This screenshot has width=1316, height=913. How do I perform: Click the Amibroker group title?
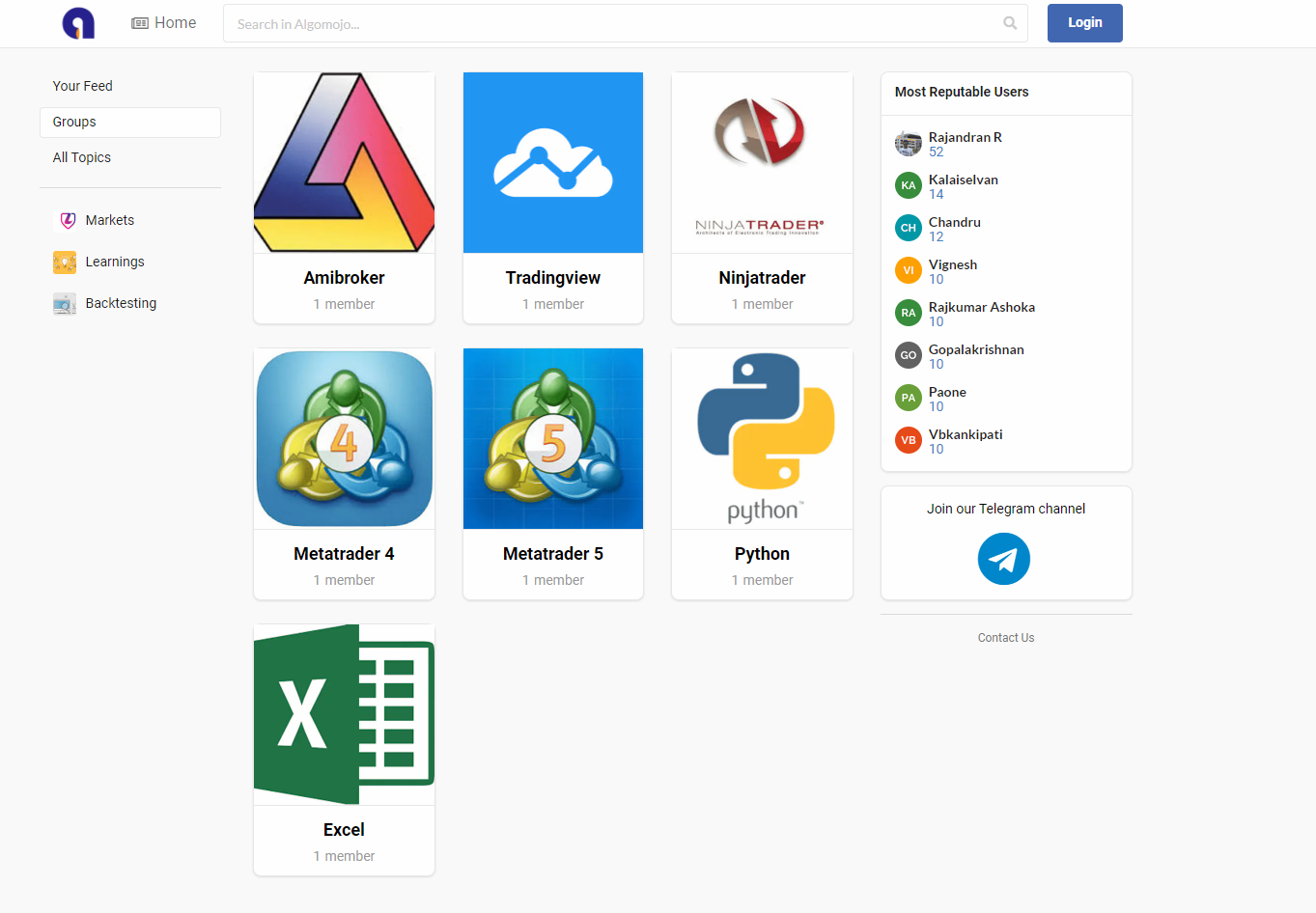tap(344, 278)
